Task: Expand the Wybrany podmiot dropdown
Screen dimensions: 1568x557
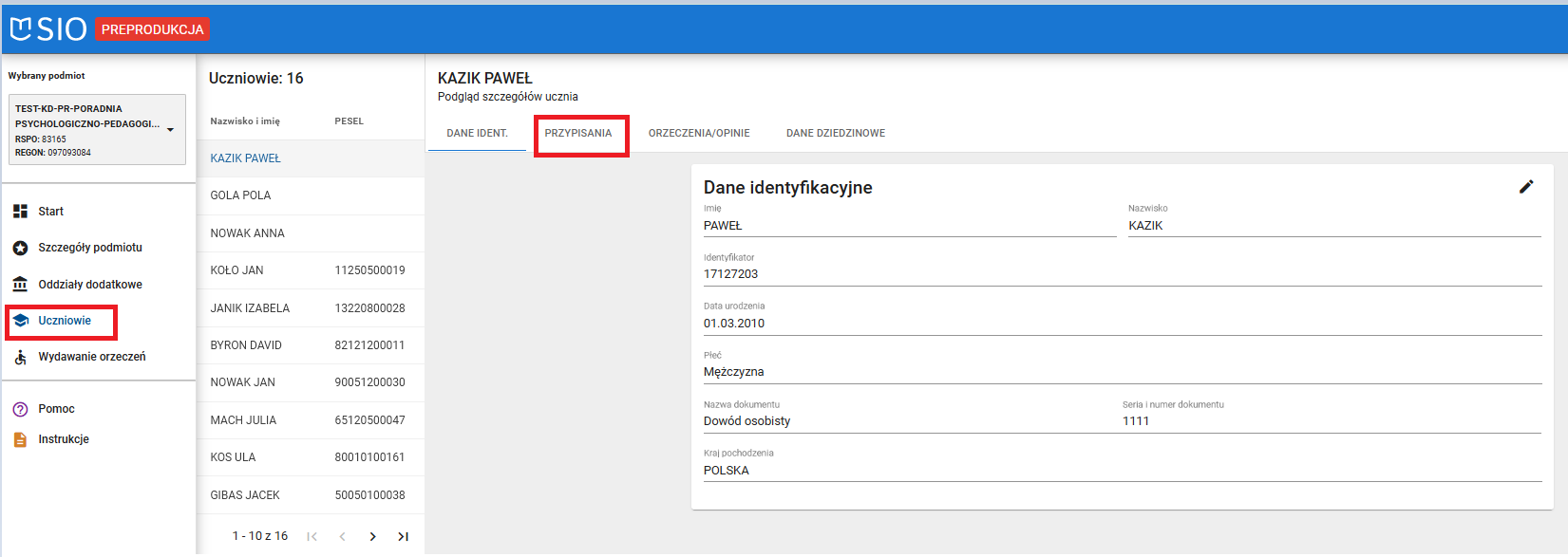Action: click(x=170, y=130)
